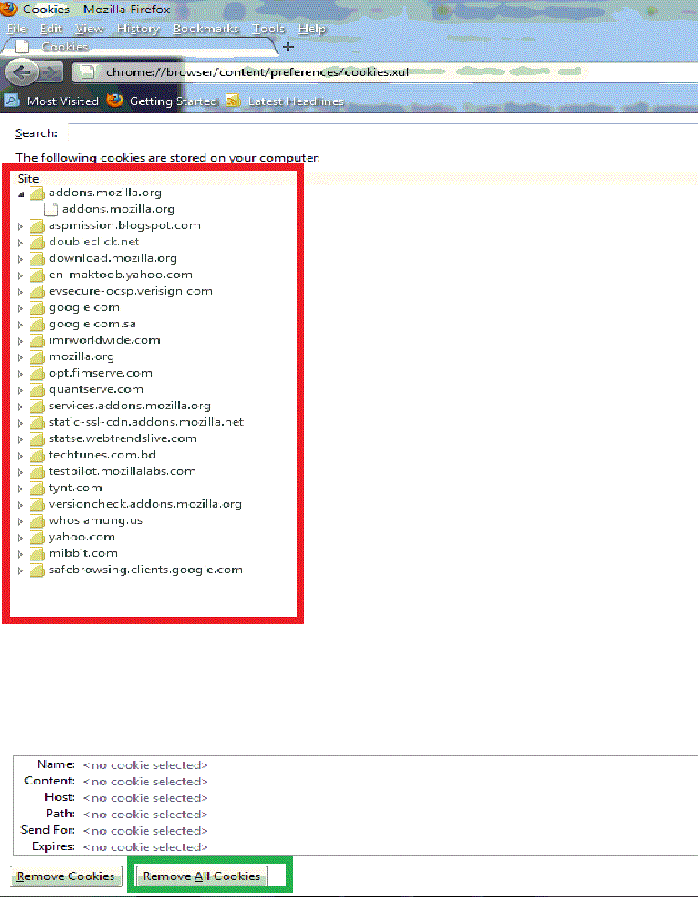Expand the imrworldwide.com folder
The width and height of the screenshot is (700, 897).
(21, 341)
